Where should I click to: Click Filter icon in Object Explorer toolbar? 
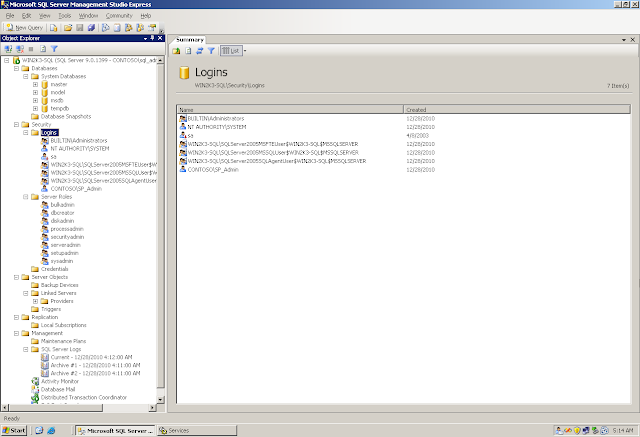click(54, 49)
